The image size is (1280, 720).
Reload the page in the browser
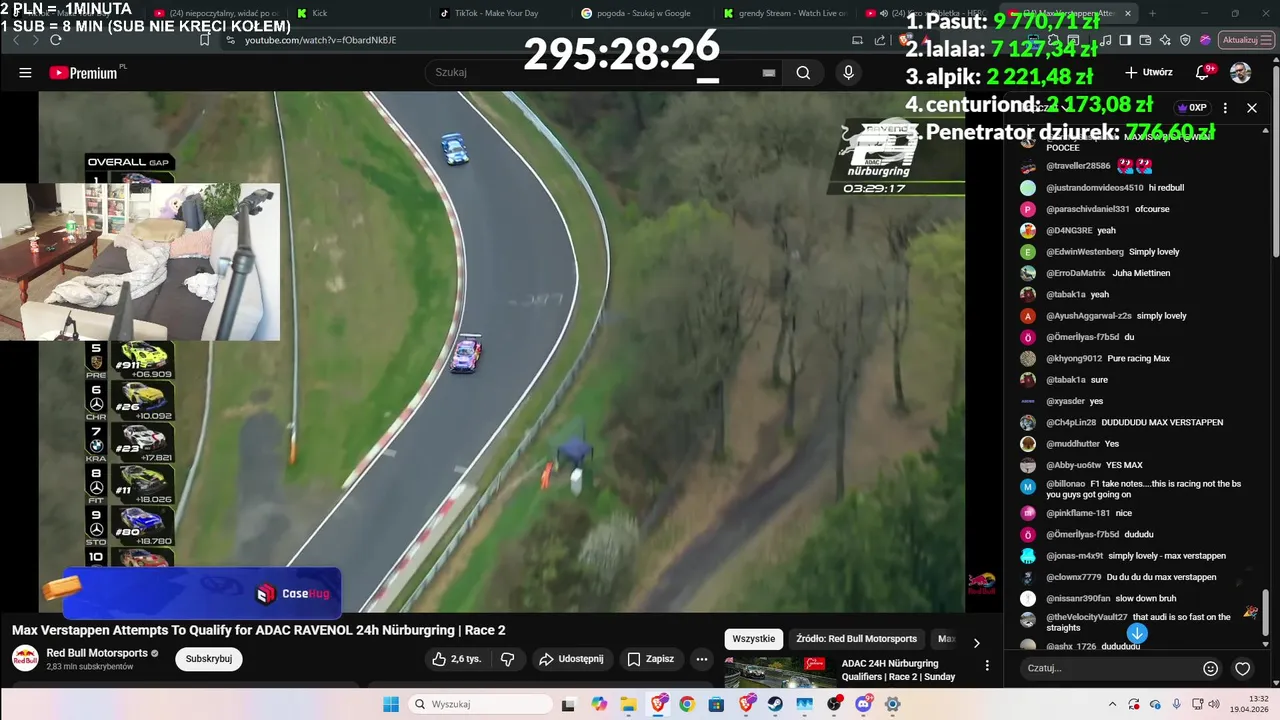(56, 40)
